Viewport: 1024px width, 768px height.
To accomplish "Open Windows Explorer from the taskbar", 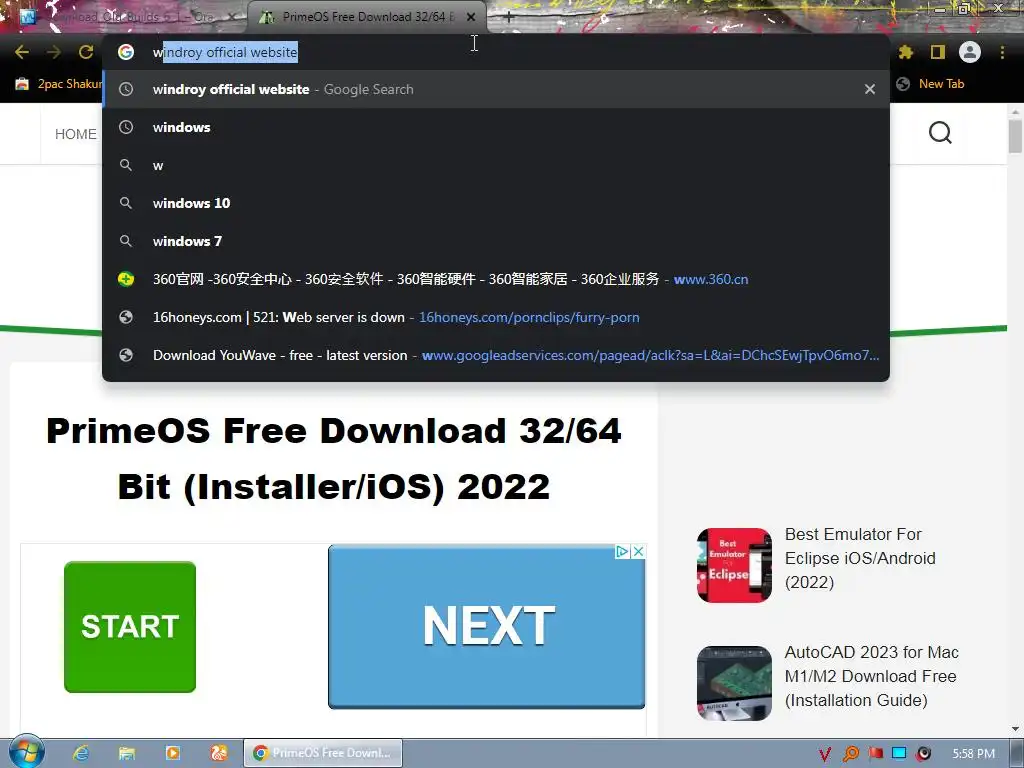I will pyautogui.click(x=127, y=753).
